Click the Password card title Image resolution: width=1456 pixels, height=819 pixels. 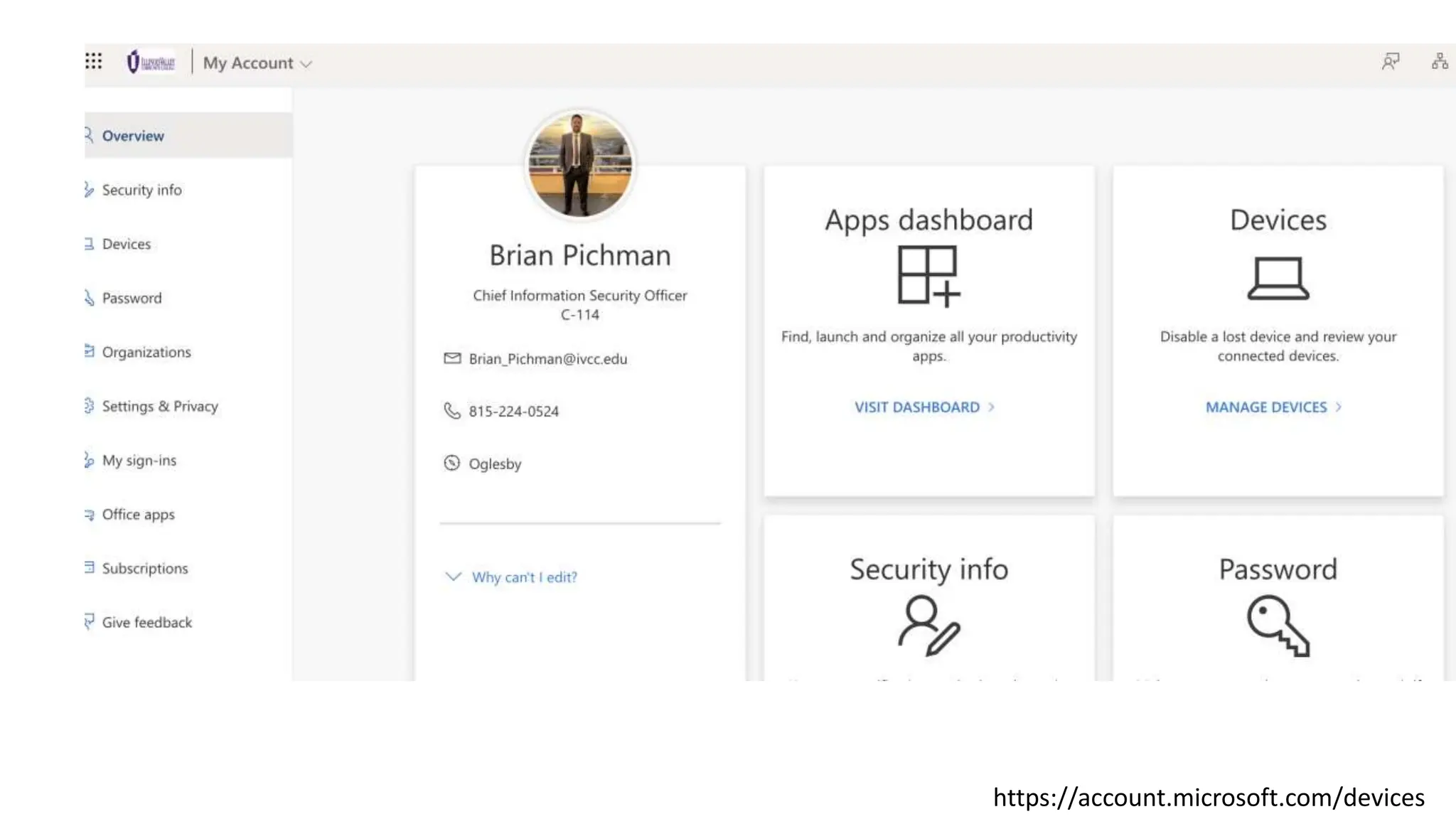tap(1278, 569)
